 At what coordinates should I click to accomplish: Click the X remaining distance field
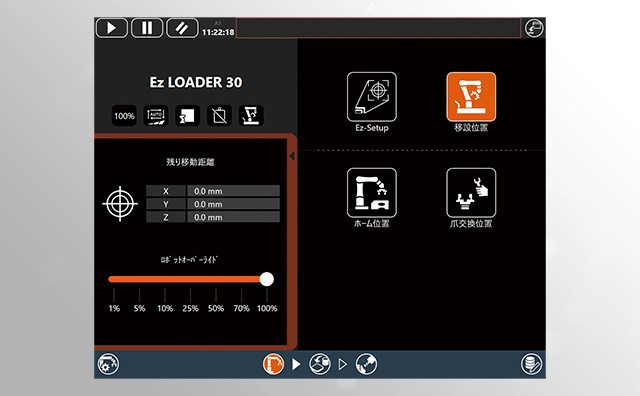click(x=233, y=191)
